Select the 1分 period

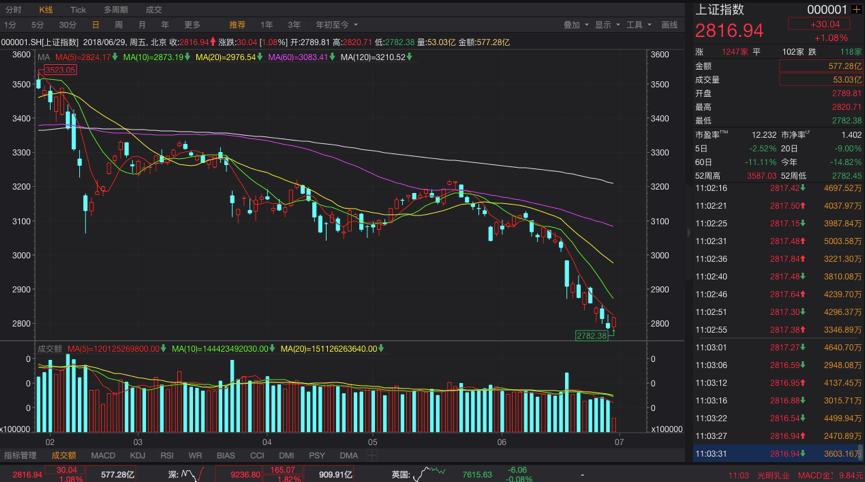tap(10, 25)
